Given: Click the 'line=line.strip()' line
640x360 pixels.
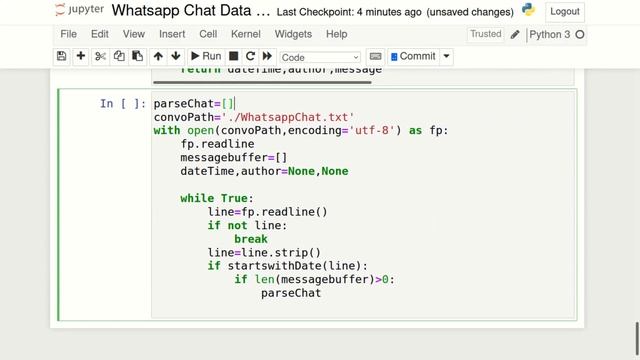Looking at the screenshot, I should [264, 253].
